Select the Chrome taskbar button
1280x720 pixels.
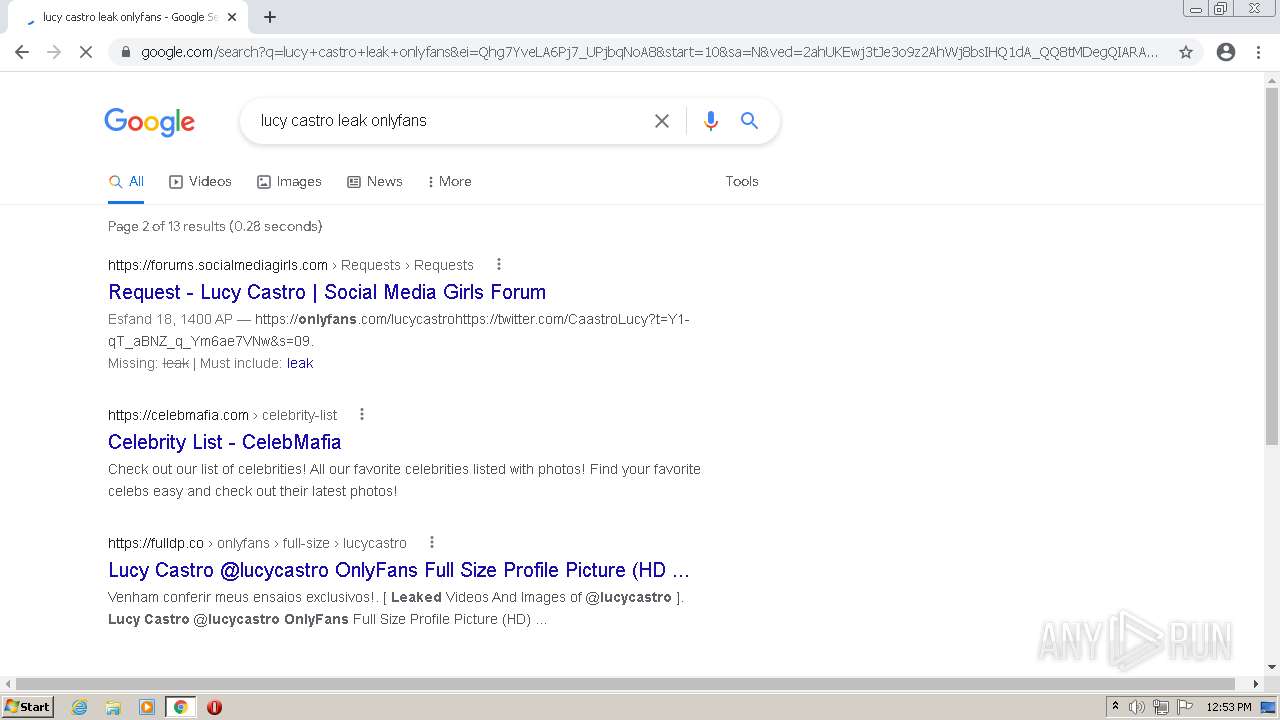180,707
